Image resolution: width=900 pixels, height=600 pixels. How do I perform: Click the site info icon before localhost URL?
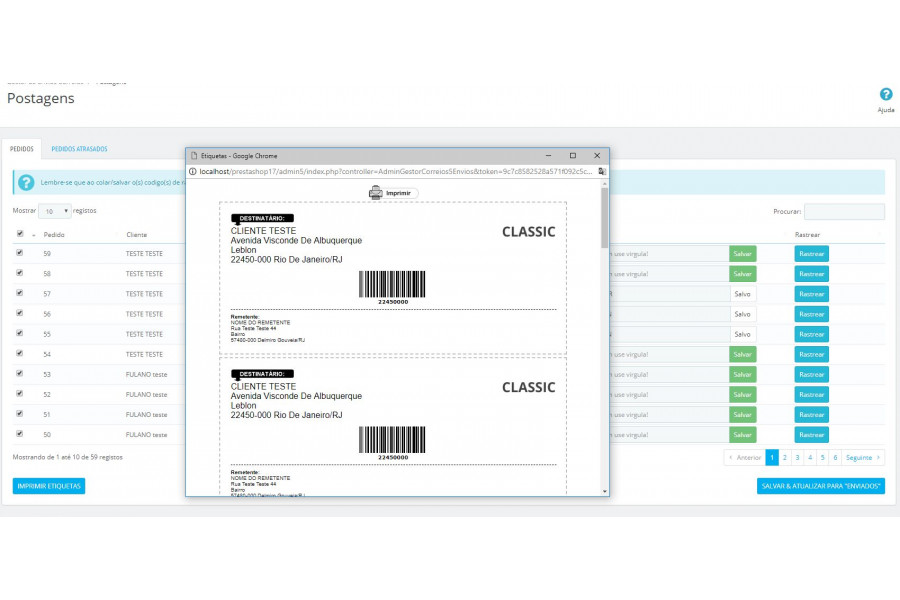tap(193, 171)
